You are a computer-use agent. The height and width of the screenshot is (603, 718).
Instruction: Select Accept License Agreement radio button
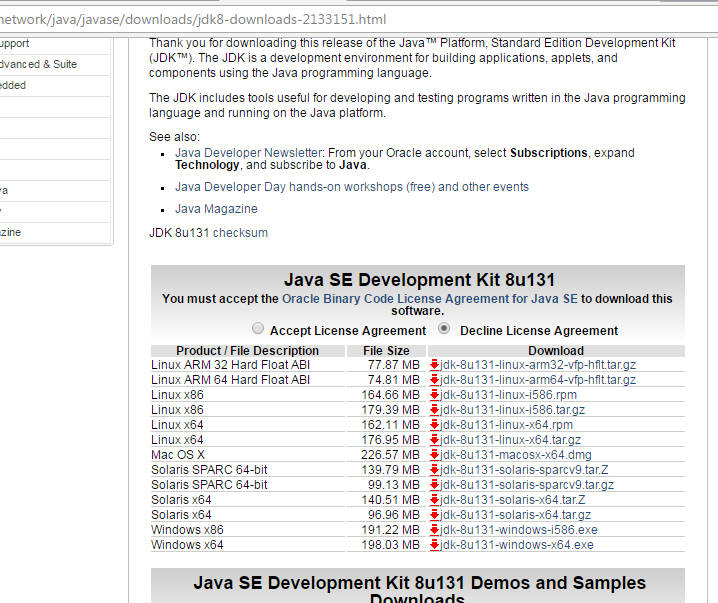259,329
